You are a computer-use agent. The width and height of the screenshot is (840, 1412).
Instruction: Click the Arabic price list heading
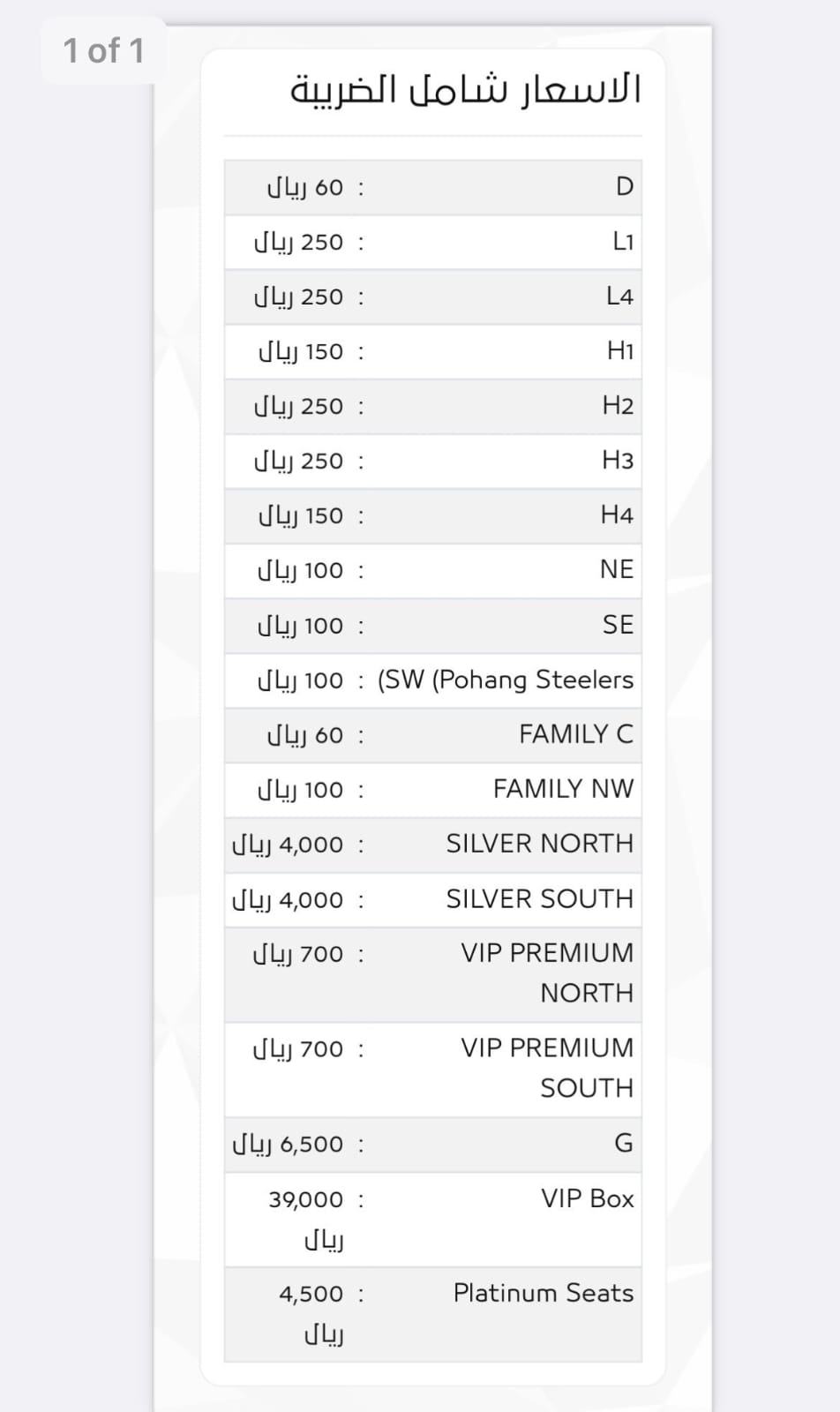tap(465, 91)
